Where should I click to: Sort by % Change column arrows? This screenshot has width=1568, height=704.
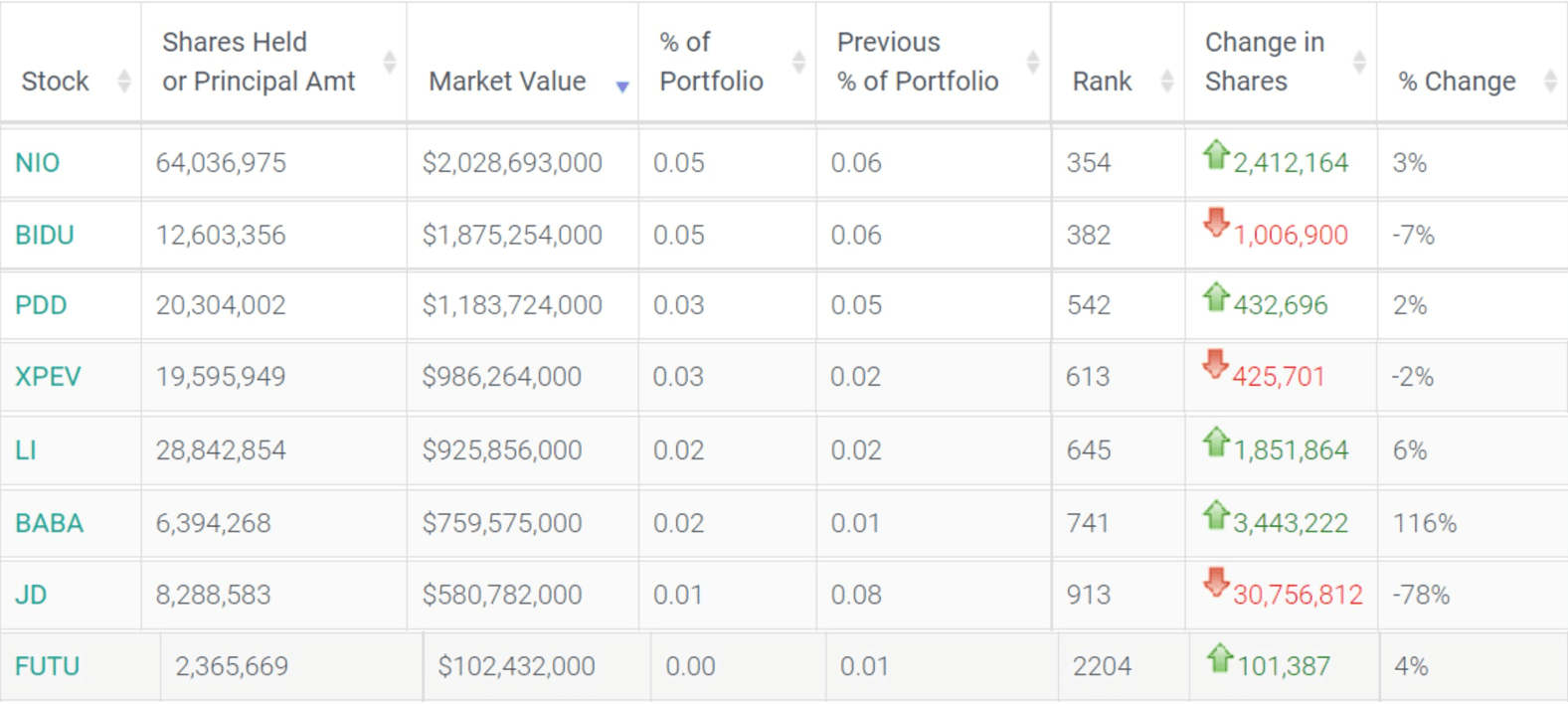coord(1549,81)
